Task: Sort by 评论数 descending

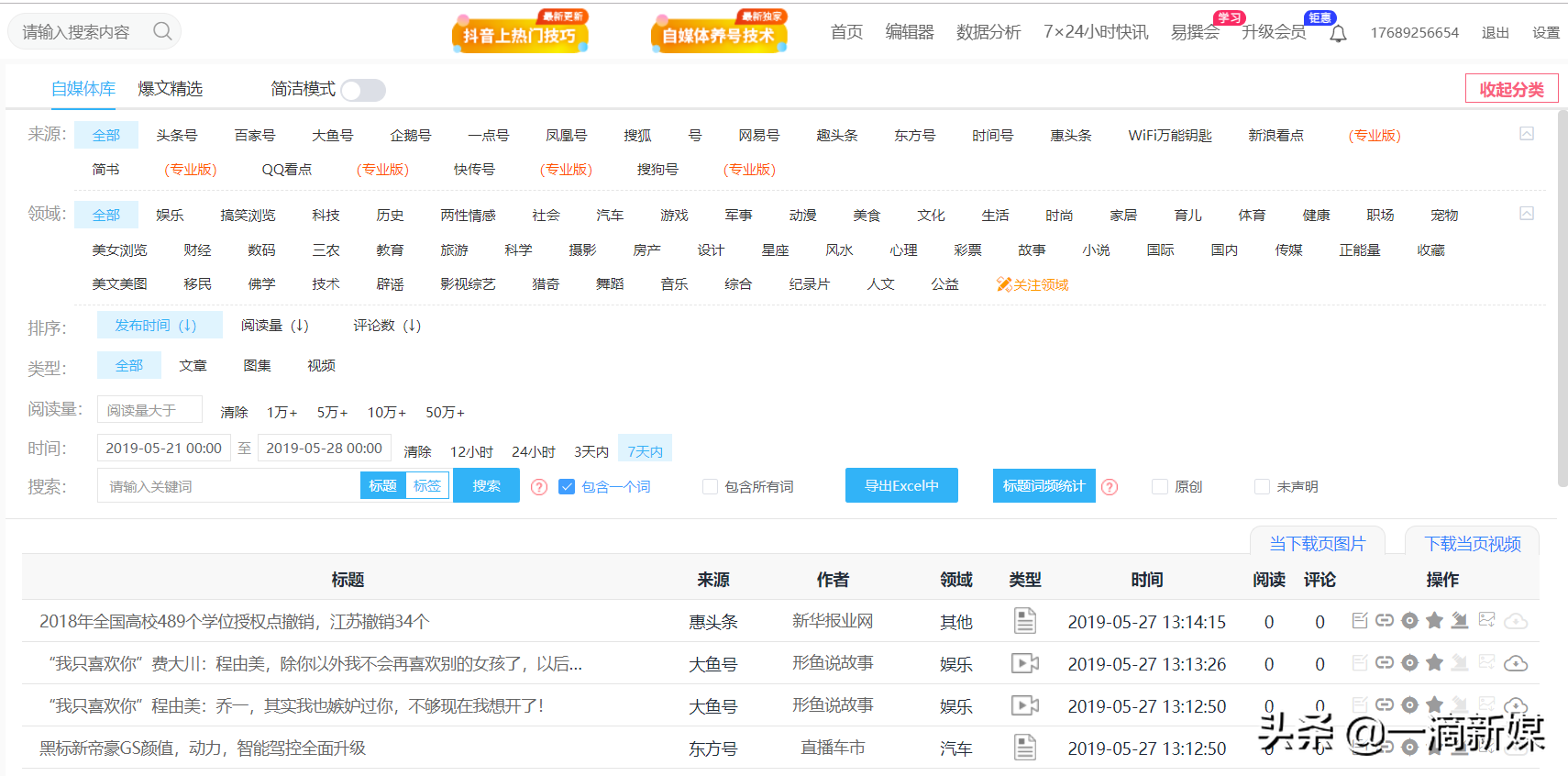Action: (387, 326)
